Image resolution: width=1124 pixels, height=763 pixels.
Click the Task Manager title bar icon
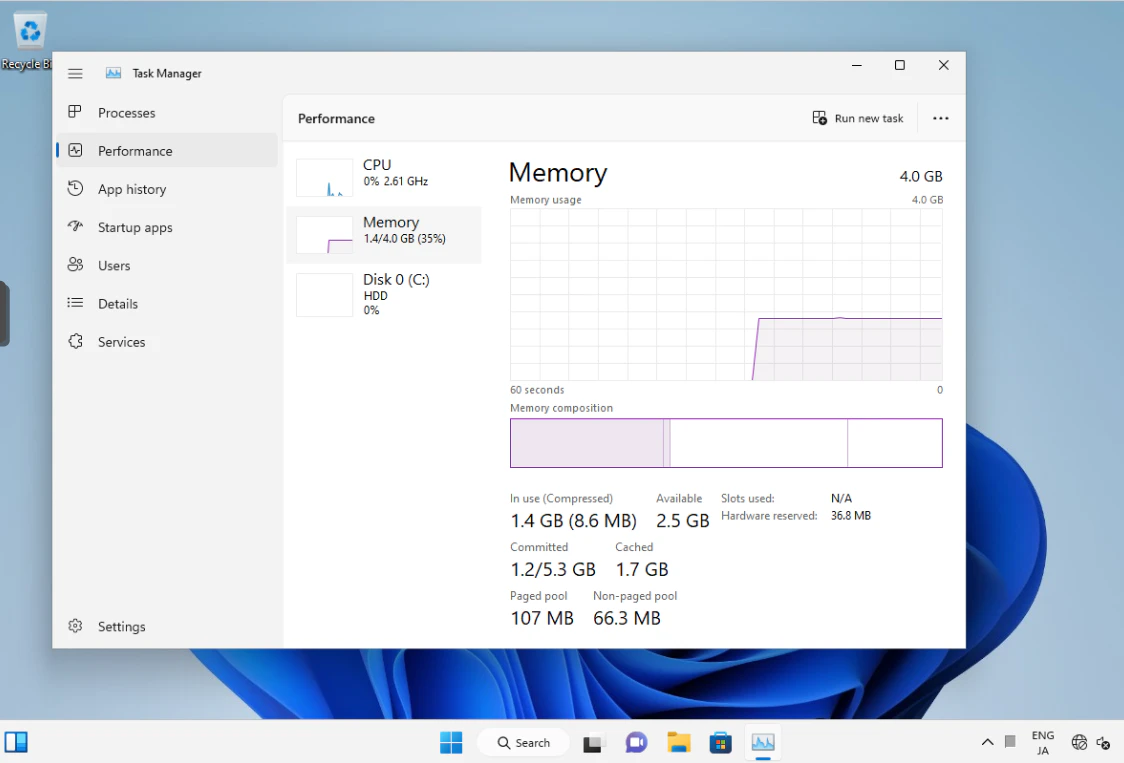[x=113, y=73]
